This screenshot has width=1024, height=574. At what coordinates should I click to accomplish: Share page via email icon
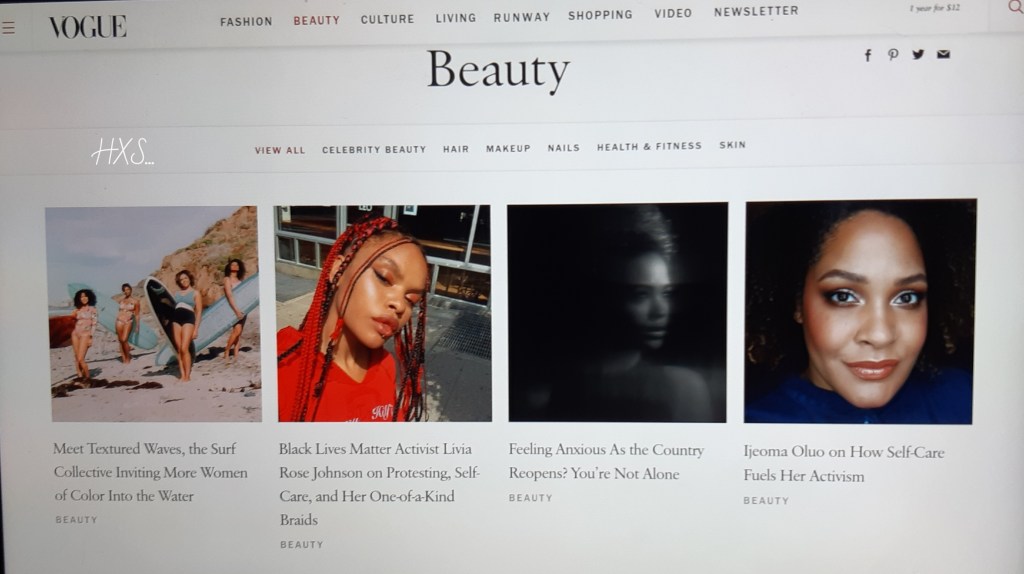pos(943,54)
